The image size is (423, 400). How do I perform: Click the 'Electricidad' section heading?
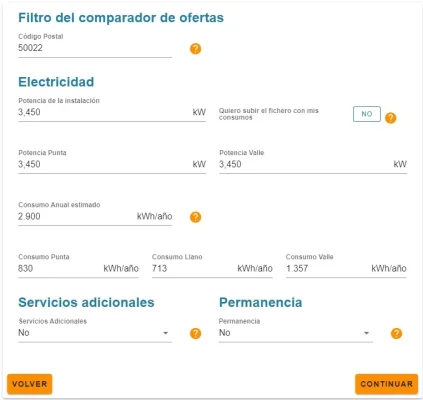(x=56, y=82)
